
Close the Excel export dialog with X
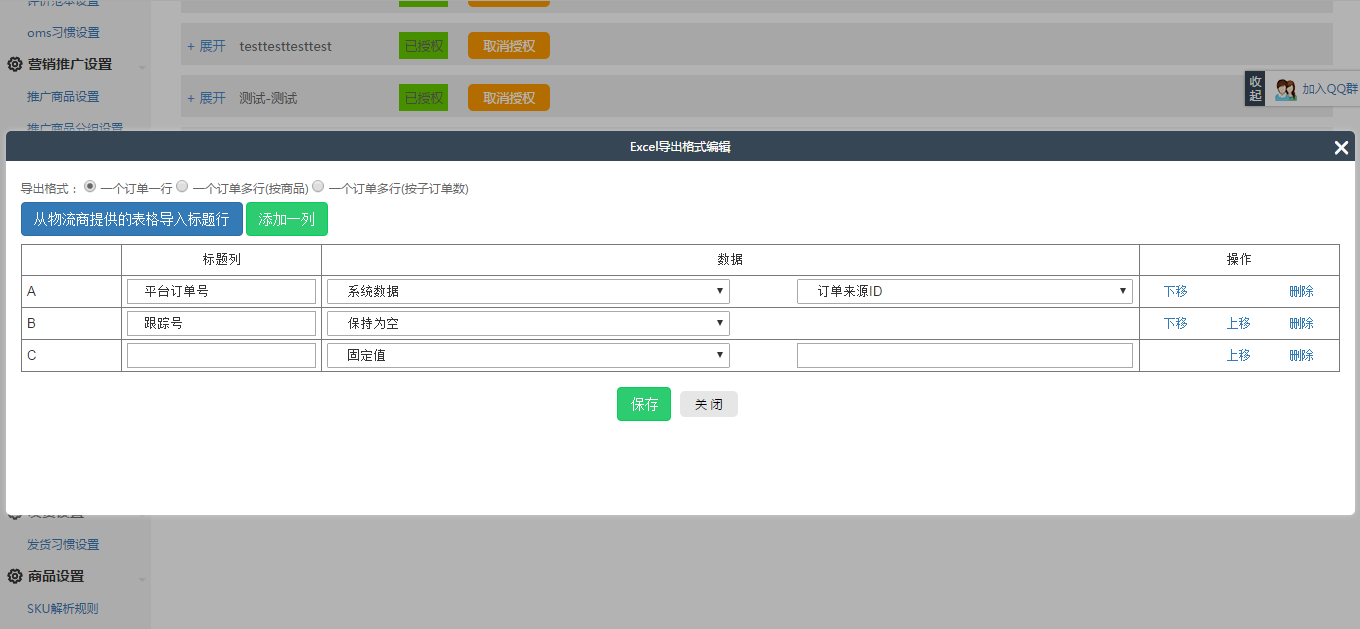pyautogui.click(x=1341, y=148)
